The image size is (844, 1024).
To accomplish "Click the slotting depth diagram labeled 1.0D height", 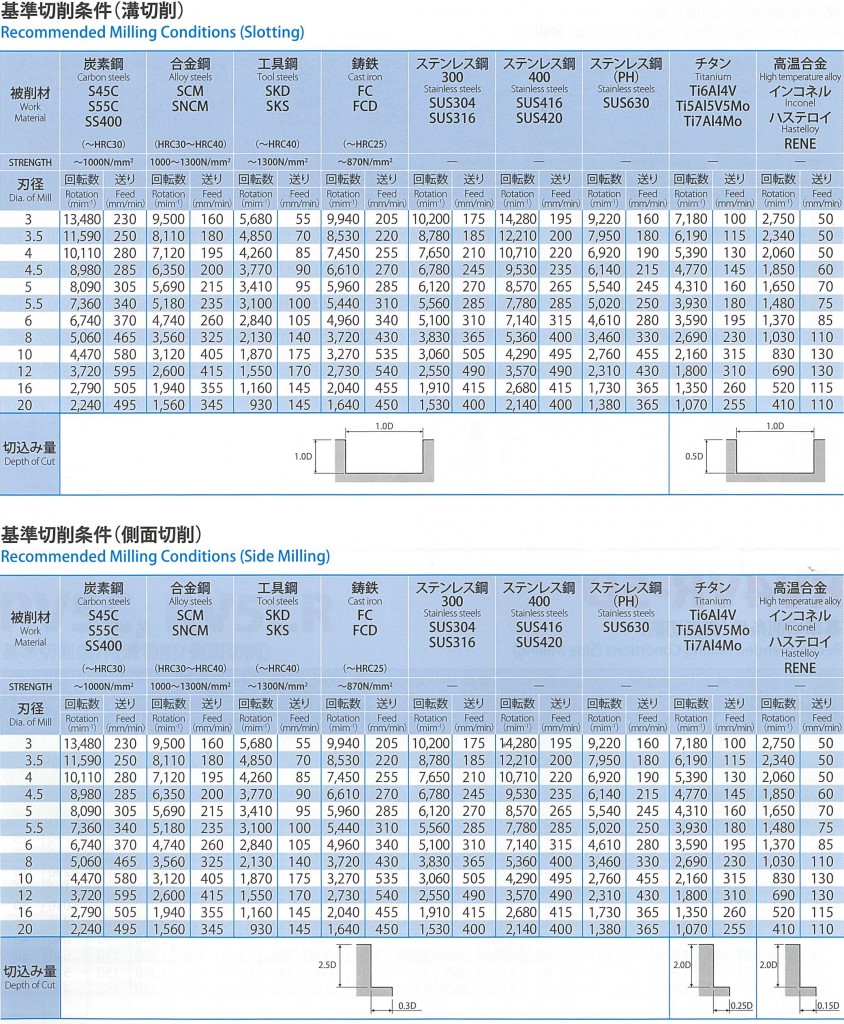I will point(377,454).
